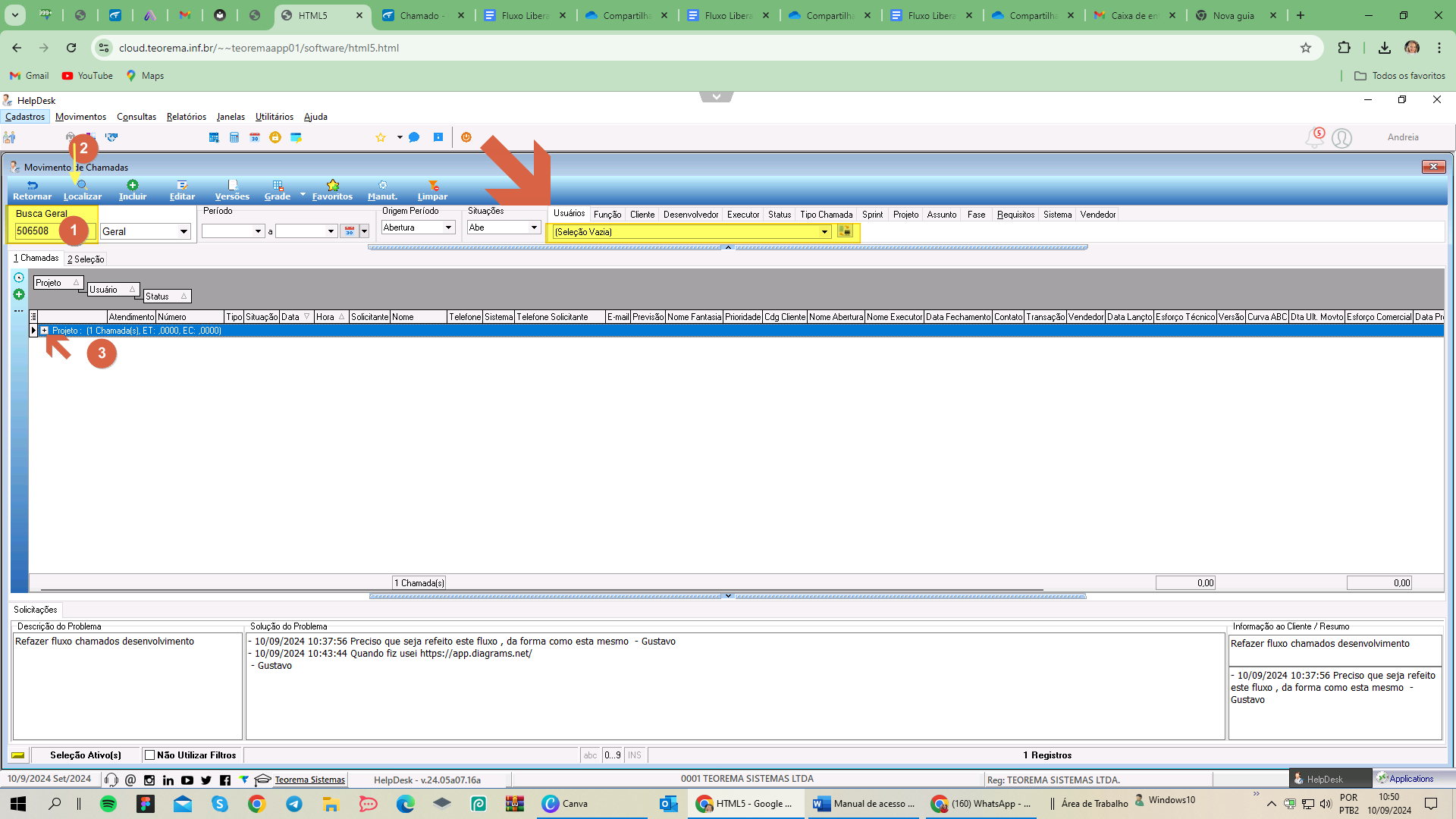Viewport: 1456px width, 819px height.
Task: Sort by the Número column header
Action: (x=190, y=317)
